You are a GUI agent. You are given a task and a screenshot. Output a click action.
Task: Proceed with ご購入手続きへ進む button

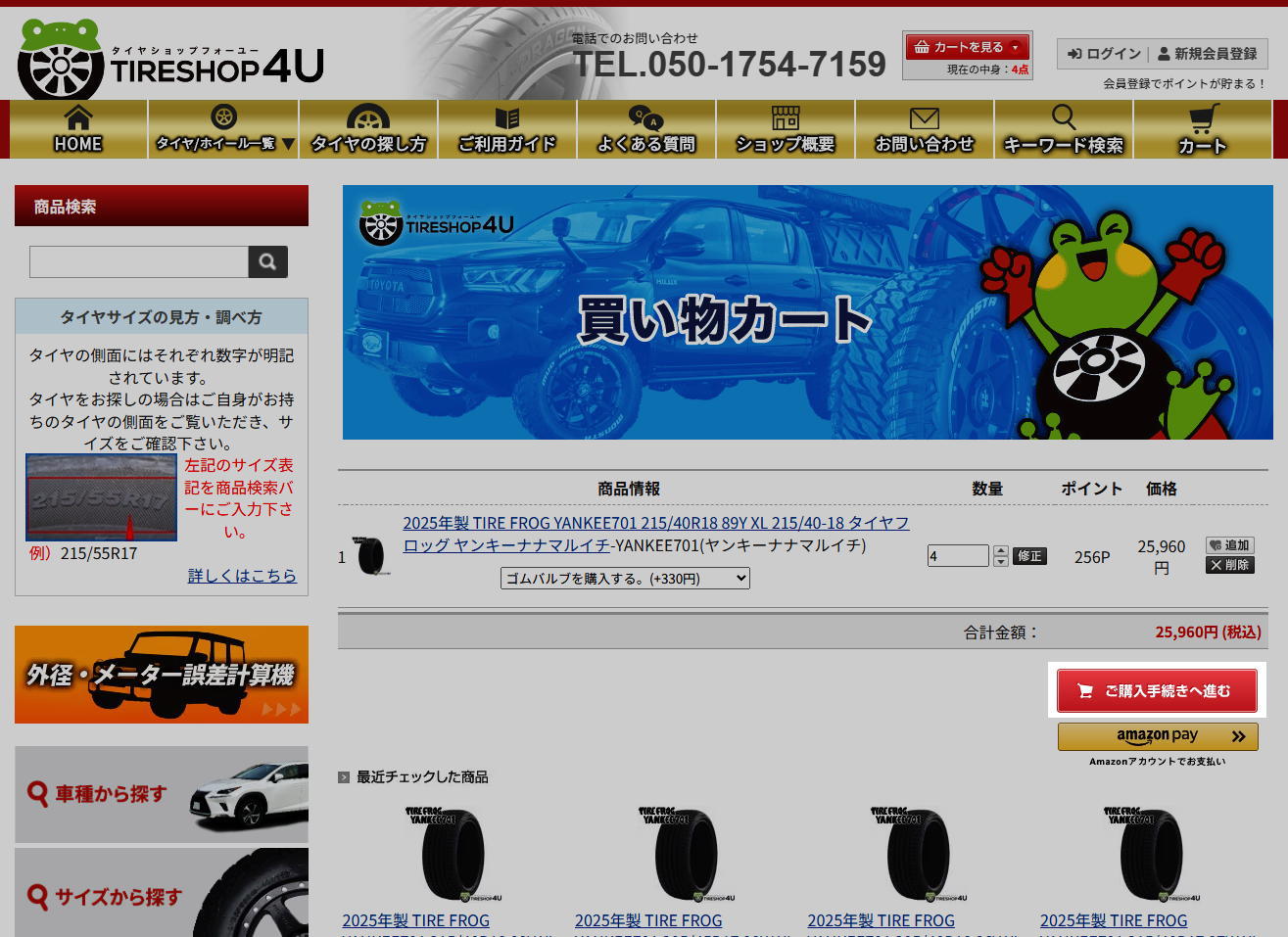[1157, 690]
